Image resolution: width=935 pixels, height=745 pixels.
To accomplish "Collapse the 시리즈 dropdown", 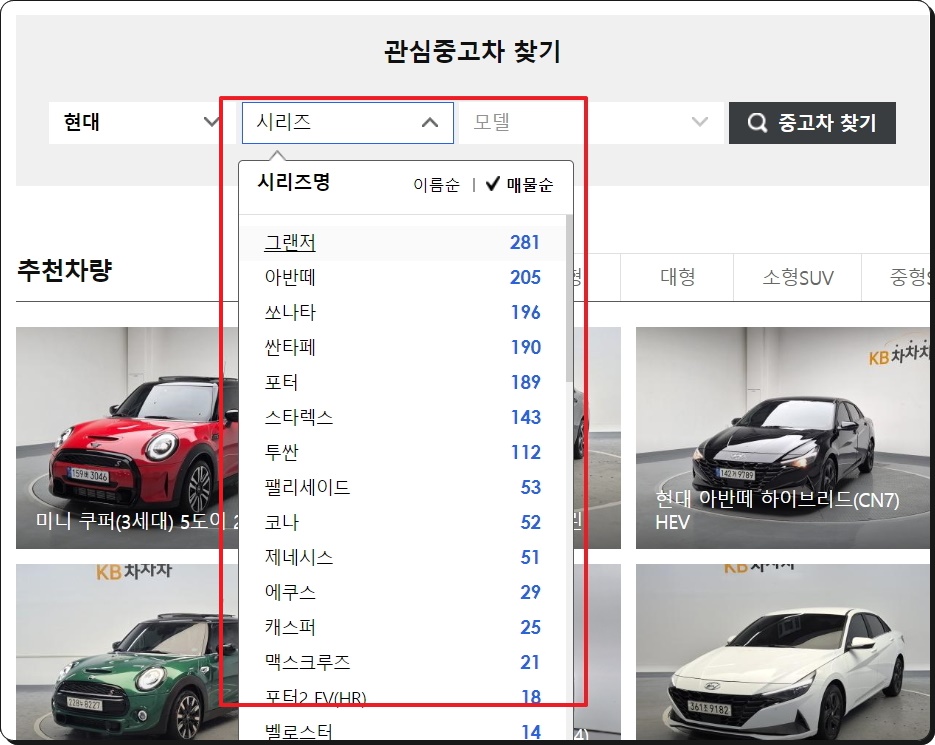I will click(x=348, y=122).
